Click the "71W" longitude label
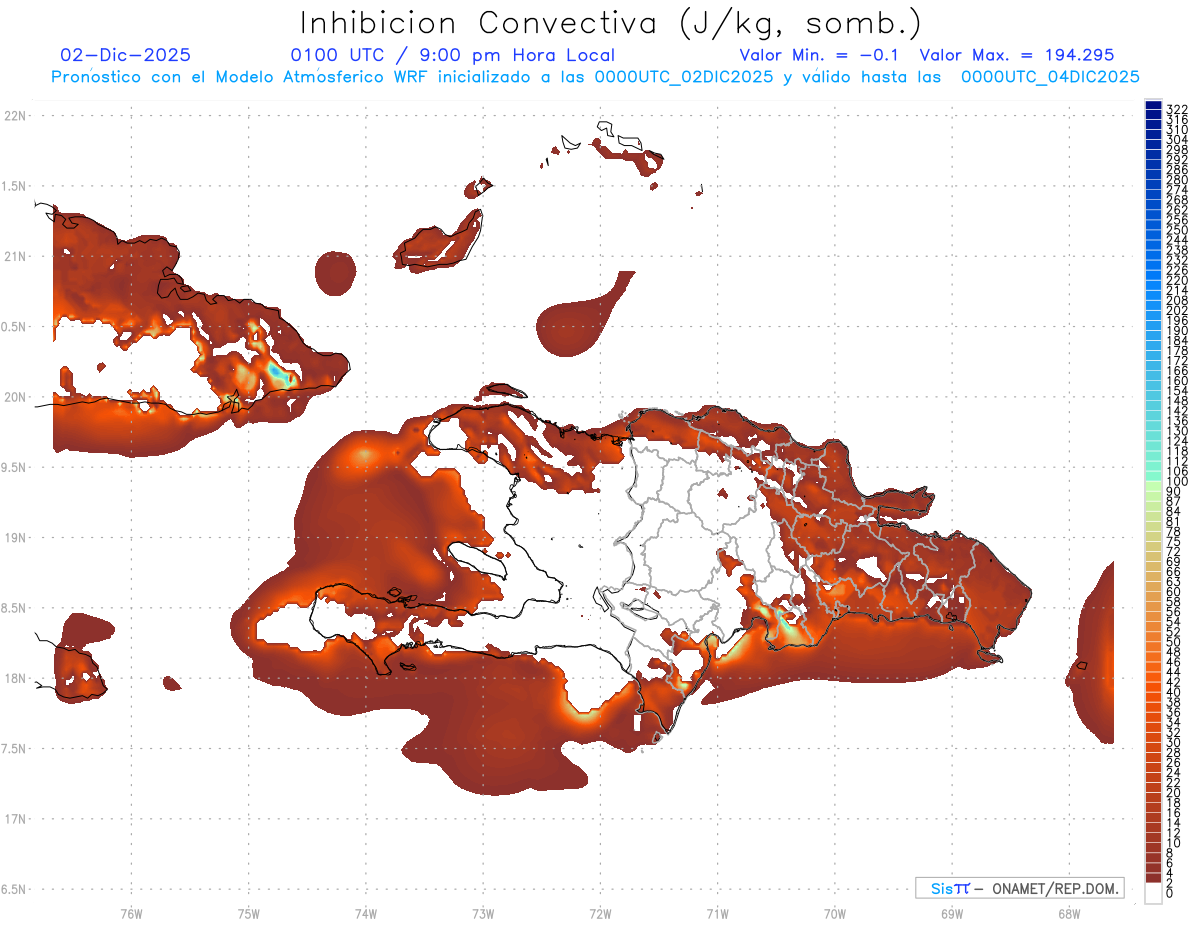 (717, 913)
